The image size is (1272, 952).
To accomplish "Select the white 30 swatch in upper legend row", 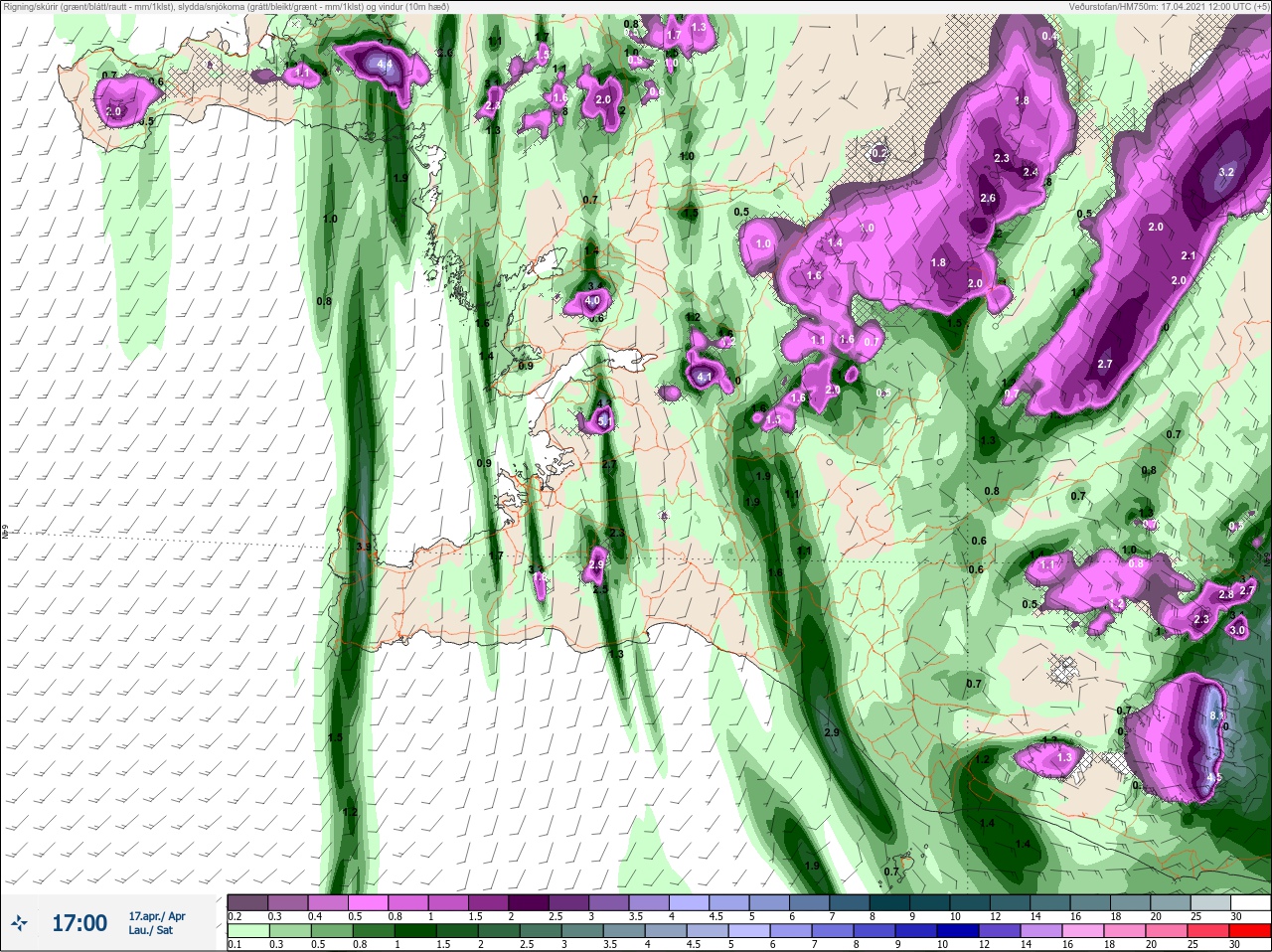I will click(1250, 903).
